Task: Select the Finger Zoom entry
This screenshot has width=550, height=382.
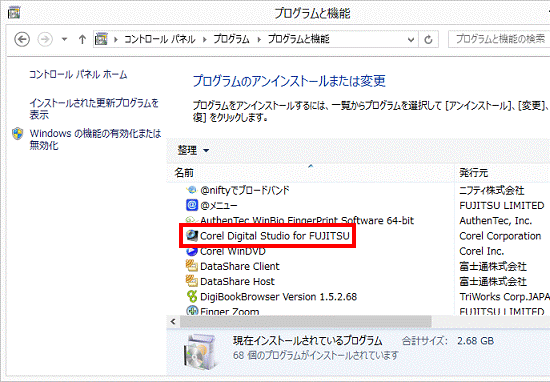Action: tap(229, 311)
